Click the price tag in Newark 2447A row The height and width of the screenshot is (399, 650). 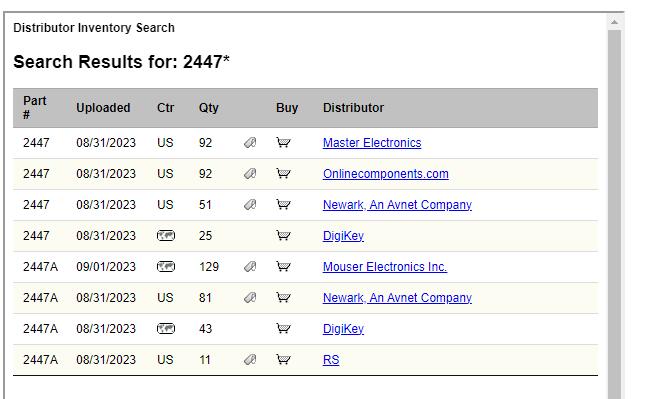coord(250,297)
